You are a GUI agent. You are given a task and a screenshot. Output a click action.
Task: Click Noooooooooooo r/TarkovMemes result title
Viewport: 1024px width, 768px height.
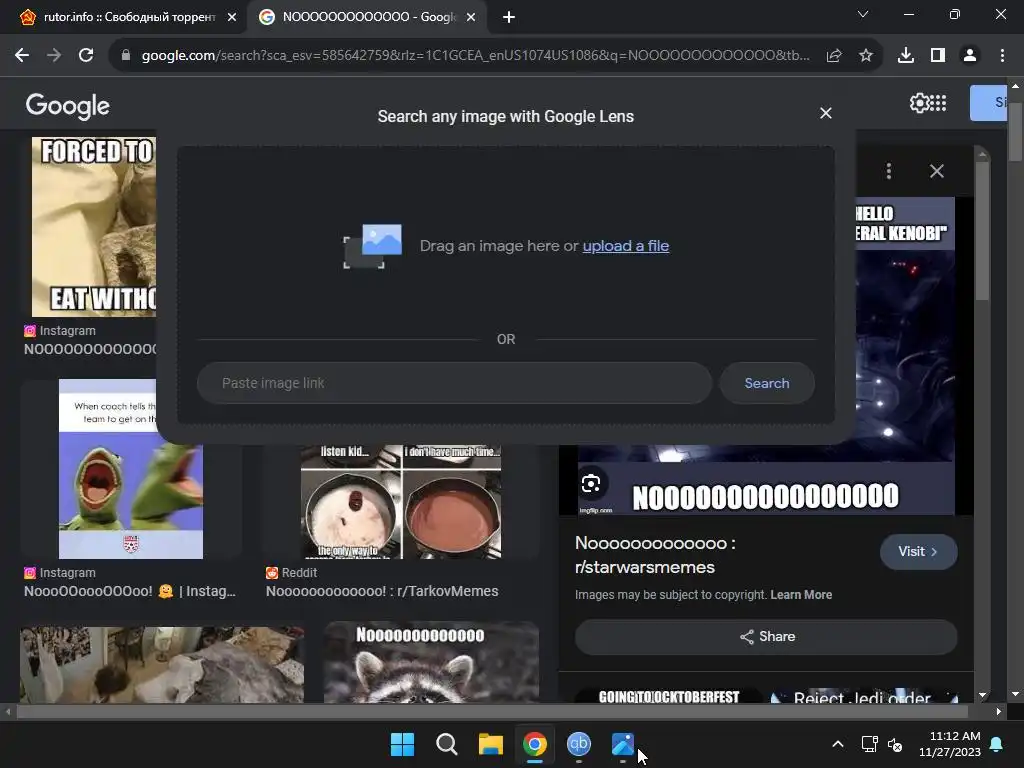point(382,591)
